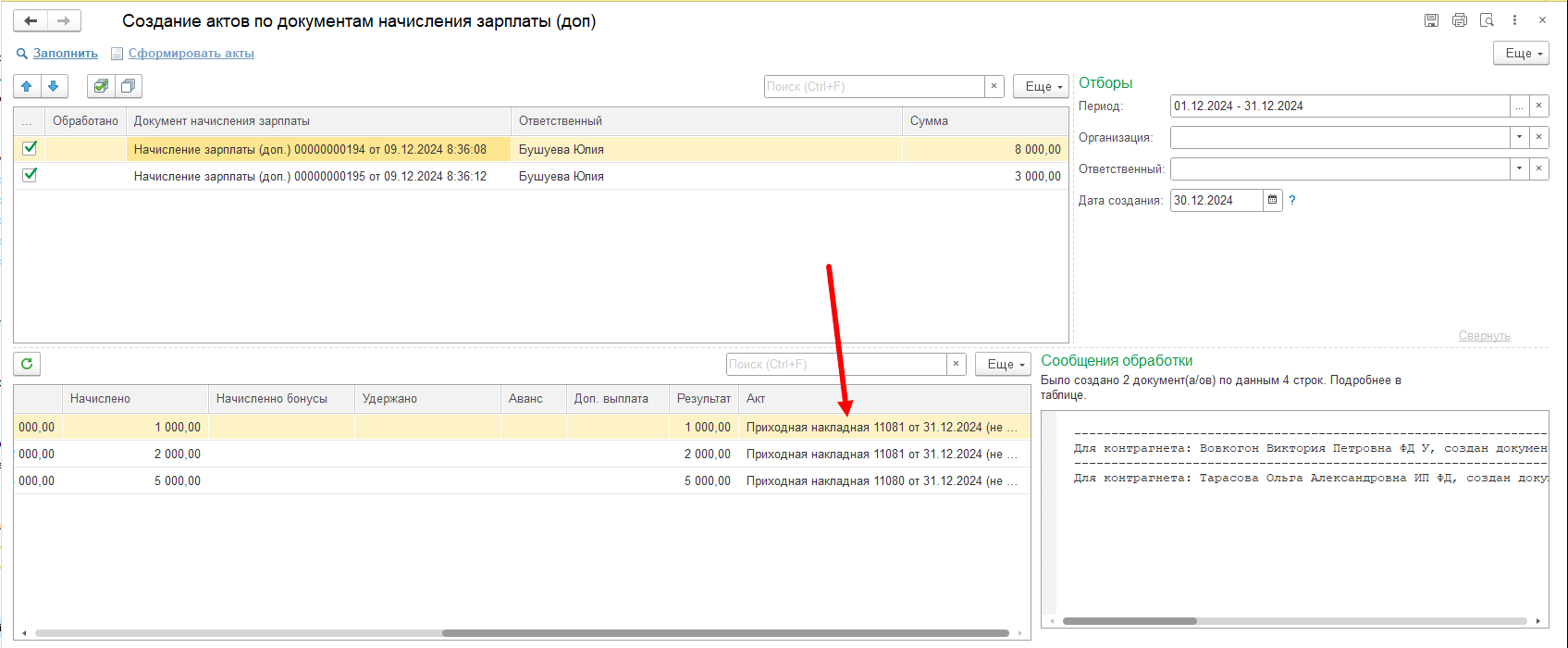The image size is (1568, 648).
Task: Go back with the left arrow button
Action: click(31, 20)
